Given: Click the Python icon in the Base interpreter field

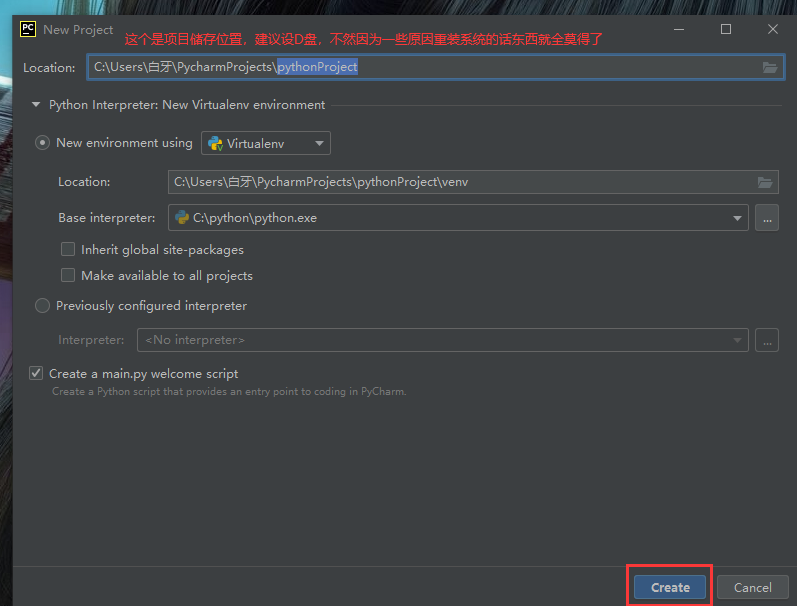Looking at the screenshot, I should [182, 218].
